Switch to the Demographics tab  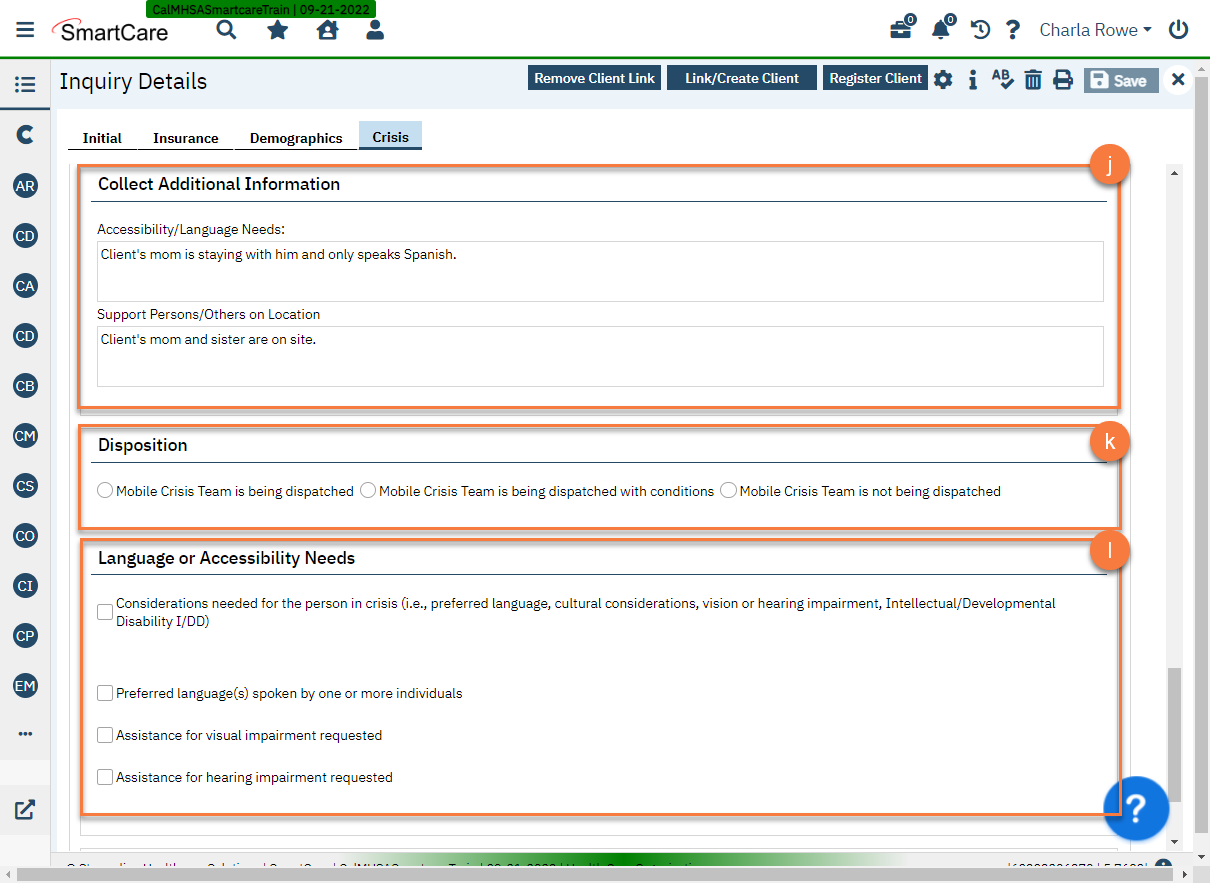click(x=295, y=138)
